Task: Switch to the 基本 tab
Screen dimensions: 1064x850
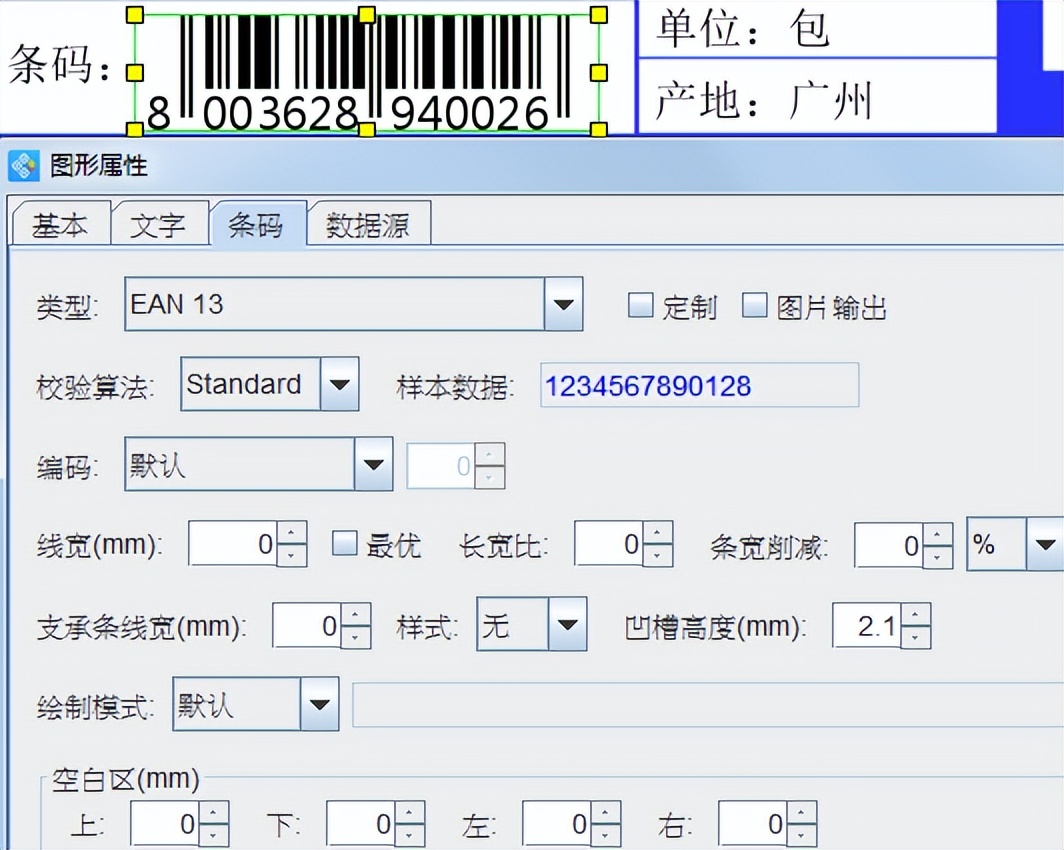Action: click(60, 224)
